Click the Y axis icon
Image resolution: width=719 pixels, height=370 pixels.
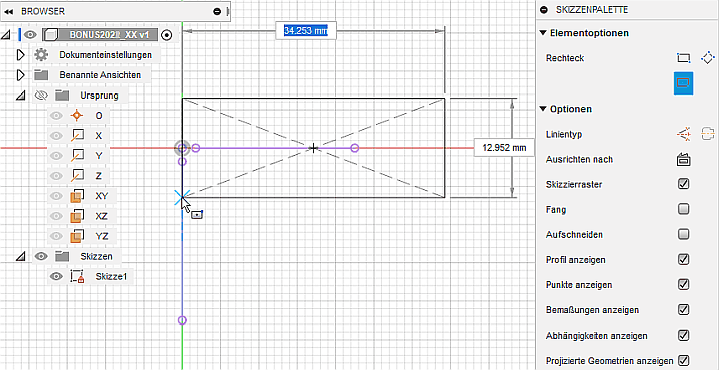77,156
